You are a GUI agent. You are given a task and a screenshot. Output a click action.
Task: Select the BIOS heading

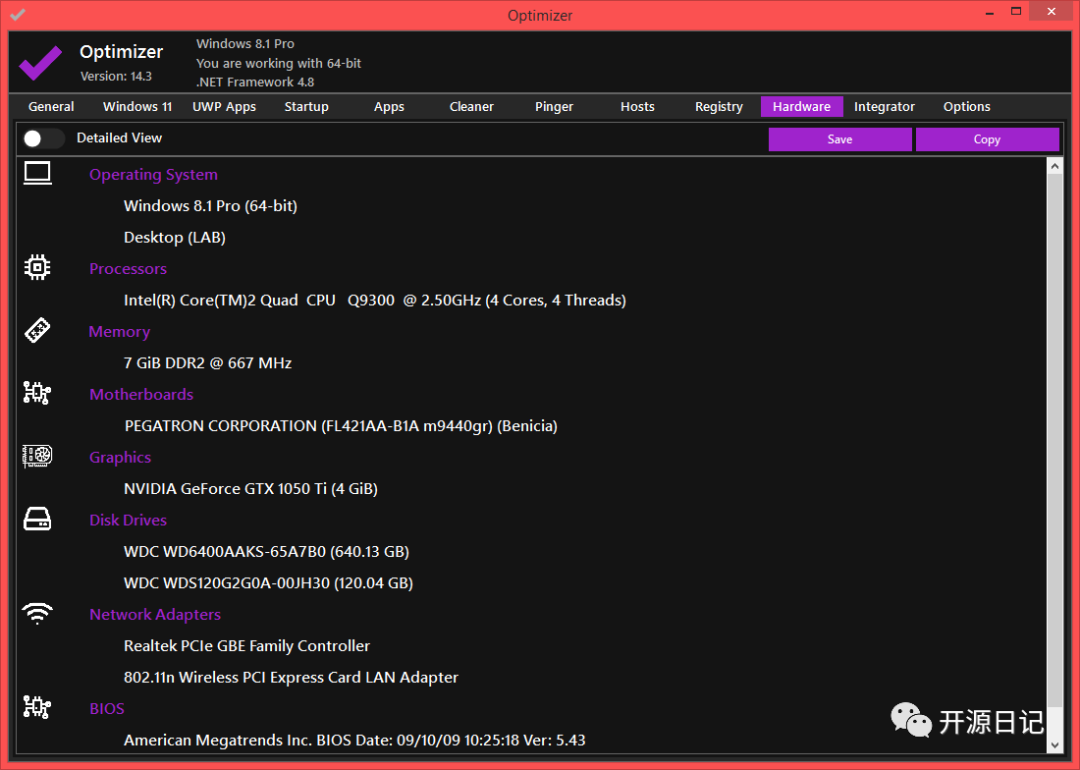pyautogui.click(x=107, y=709)
